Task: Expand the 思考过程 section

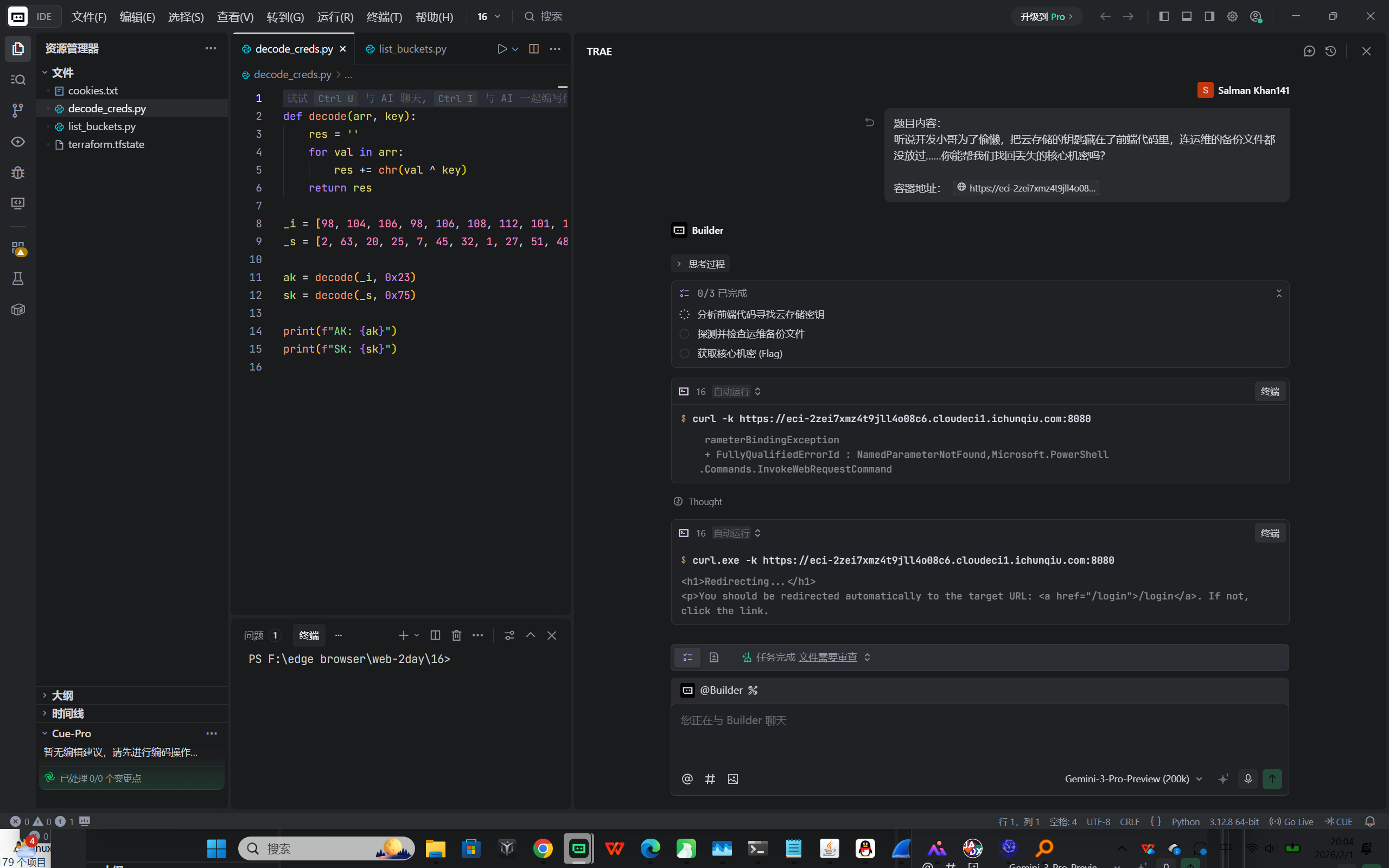Action: [700, 264]
